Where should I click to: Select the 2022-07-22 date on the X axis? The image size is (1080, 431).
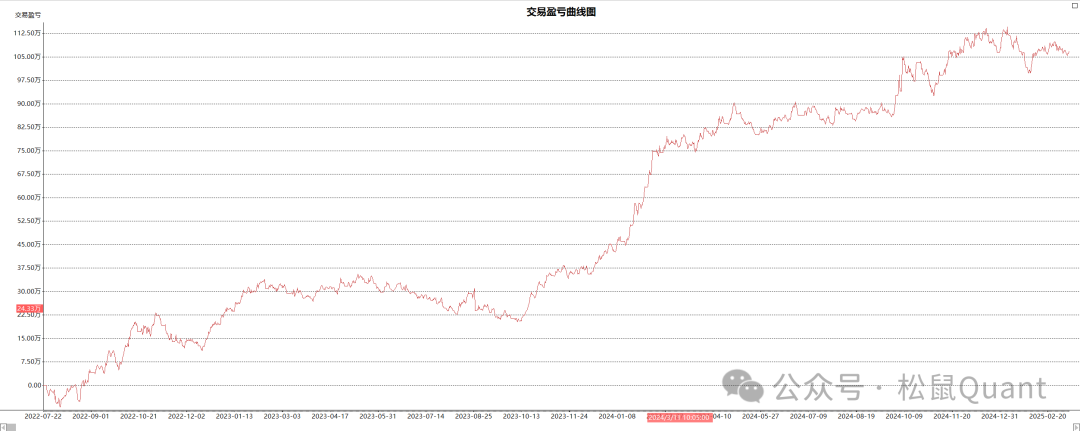click(42, 416)
